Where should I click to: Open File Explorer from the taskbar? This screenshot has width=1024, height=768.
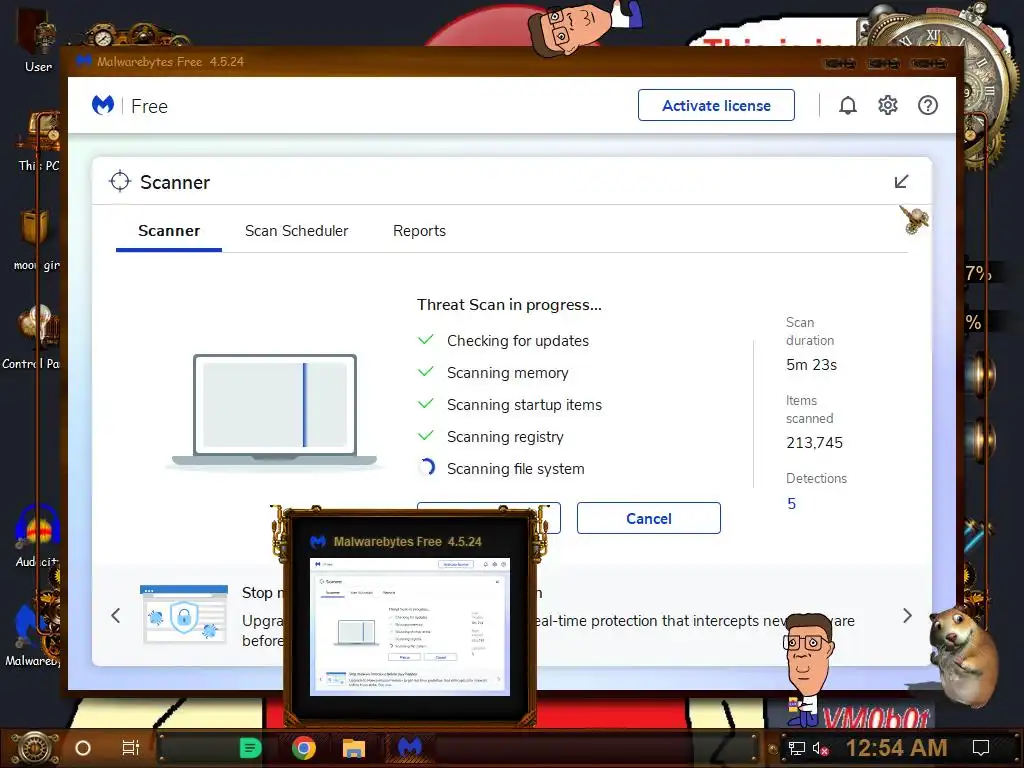(x=353, y=748)
